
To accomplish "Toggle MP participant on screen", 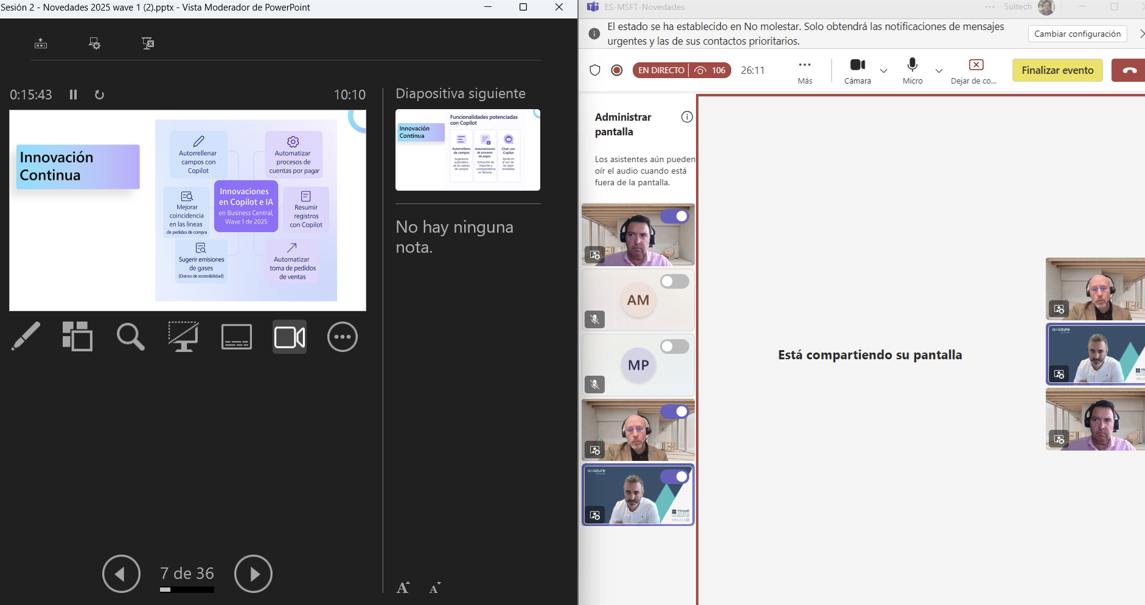I will click(x=675, y=346).
